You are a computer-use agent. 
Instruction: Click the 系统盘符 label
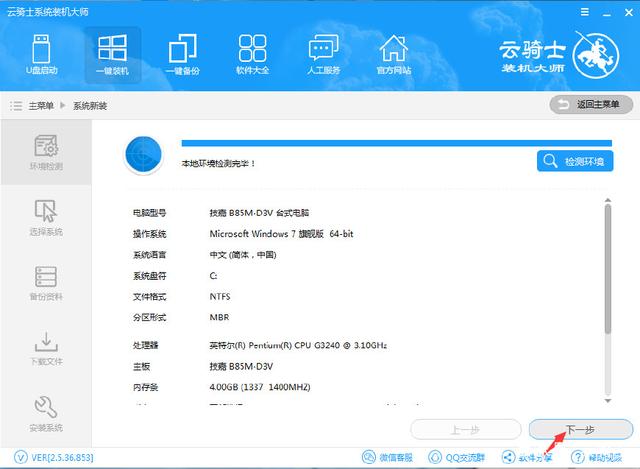point(149,276)
